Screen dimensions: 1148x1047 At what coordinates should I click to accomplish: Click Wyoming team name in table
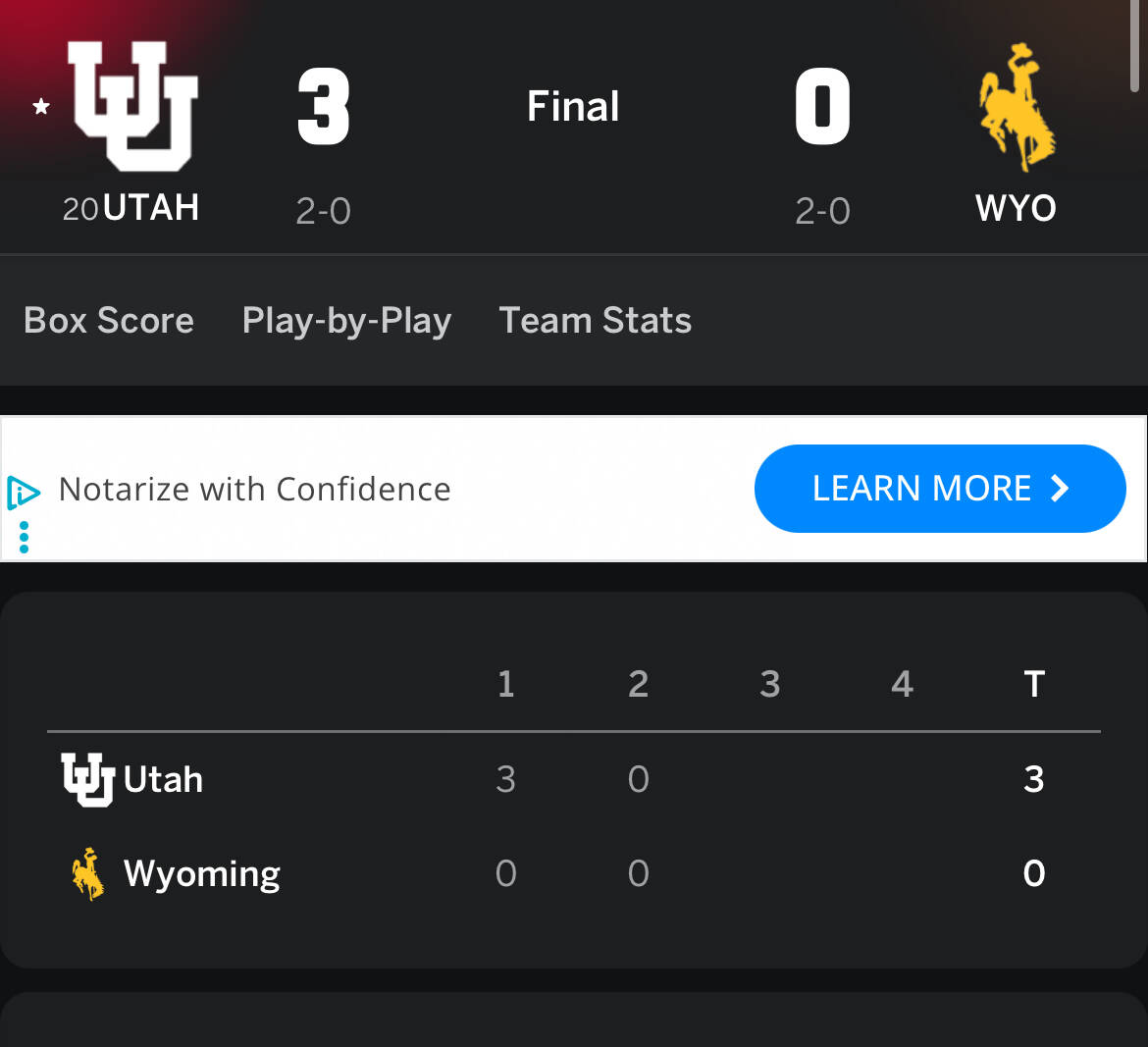coord(202,873)
